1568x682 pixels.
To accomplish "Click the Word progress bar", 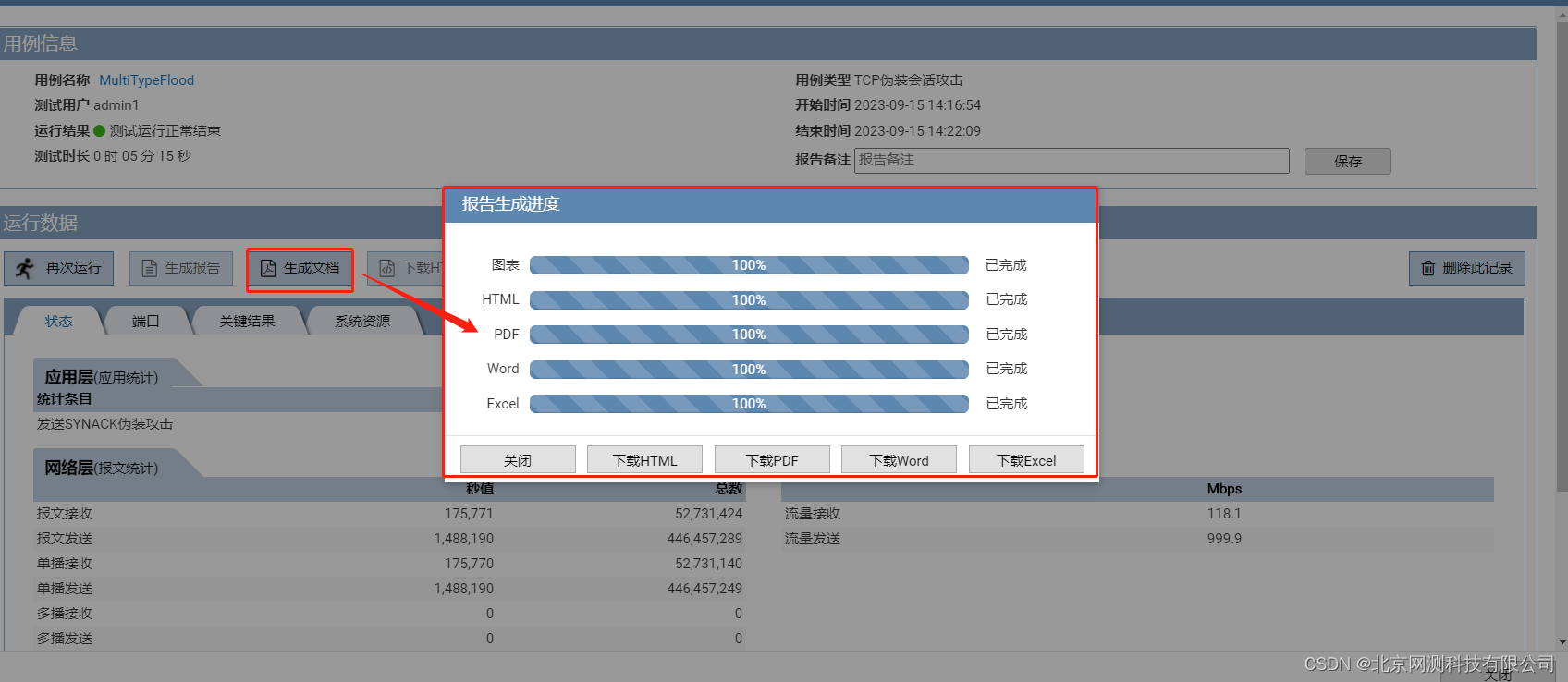I will coord(749,370).
